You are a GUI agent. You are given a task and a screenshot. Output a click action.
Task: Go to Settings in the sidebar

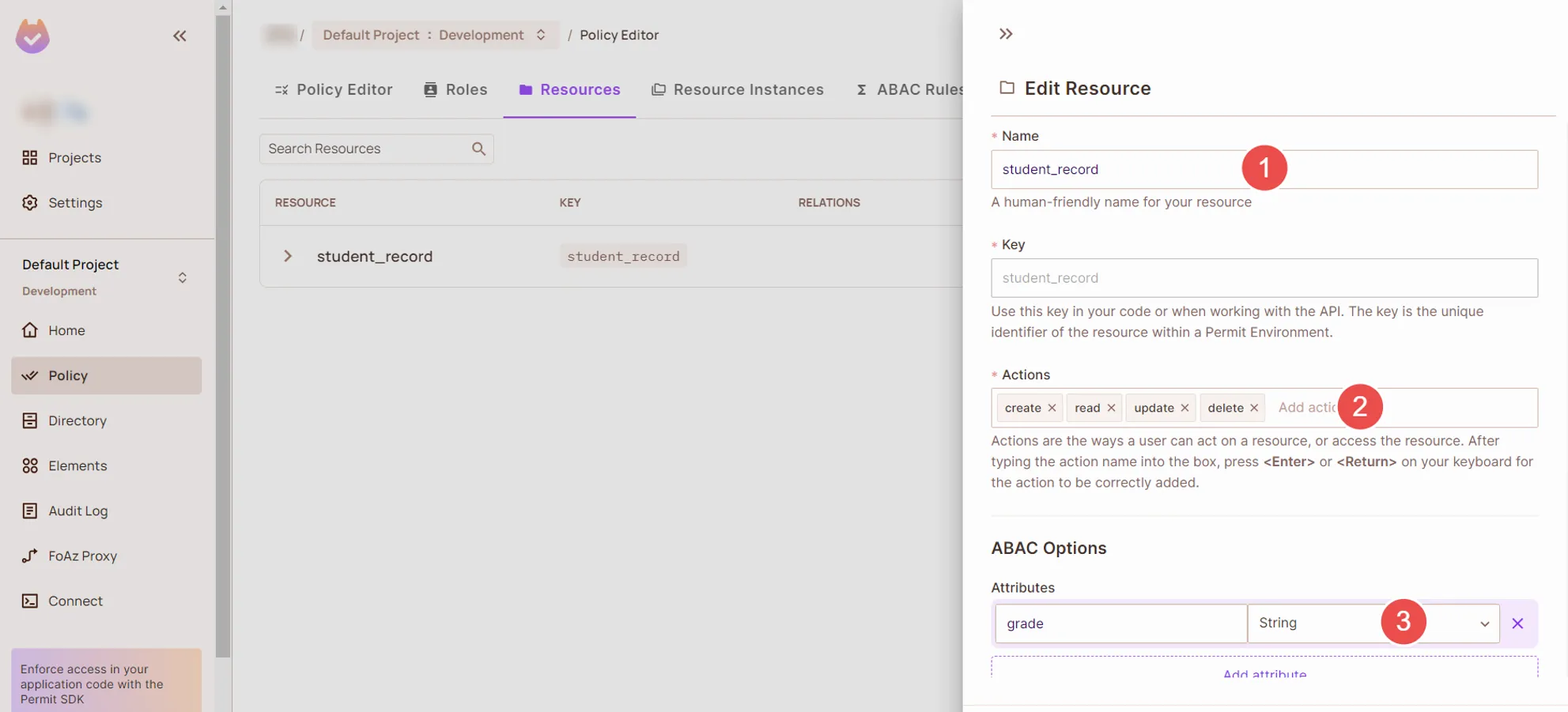75,203
